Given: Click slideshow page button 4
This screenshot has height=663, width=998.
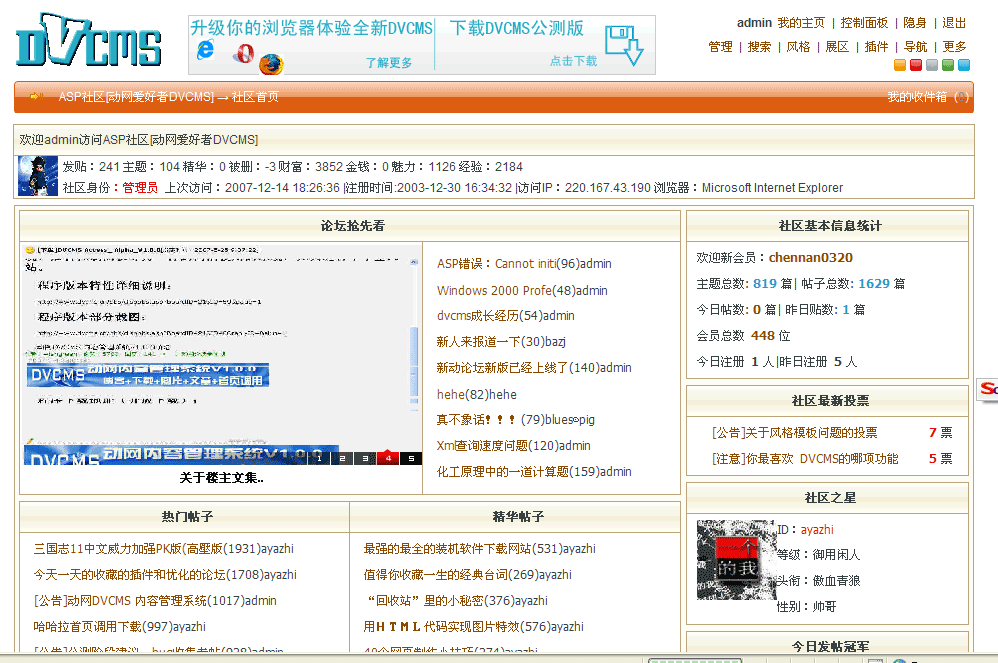Looking at the screenshot, I should (388, 457).
